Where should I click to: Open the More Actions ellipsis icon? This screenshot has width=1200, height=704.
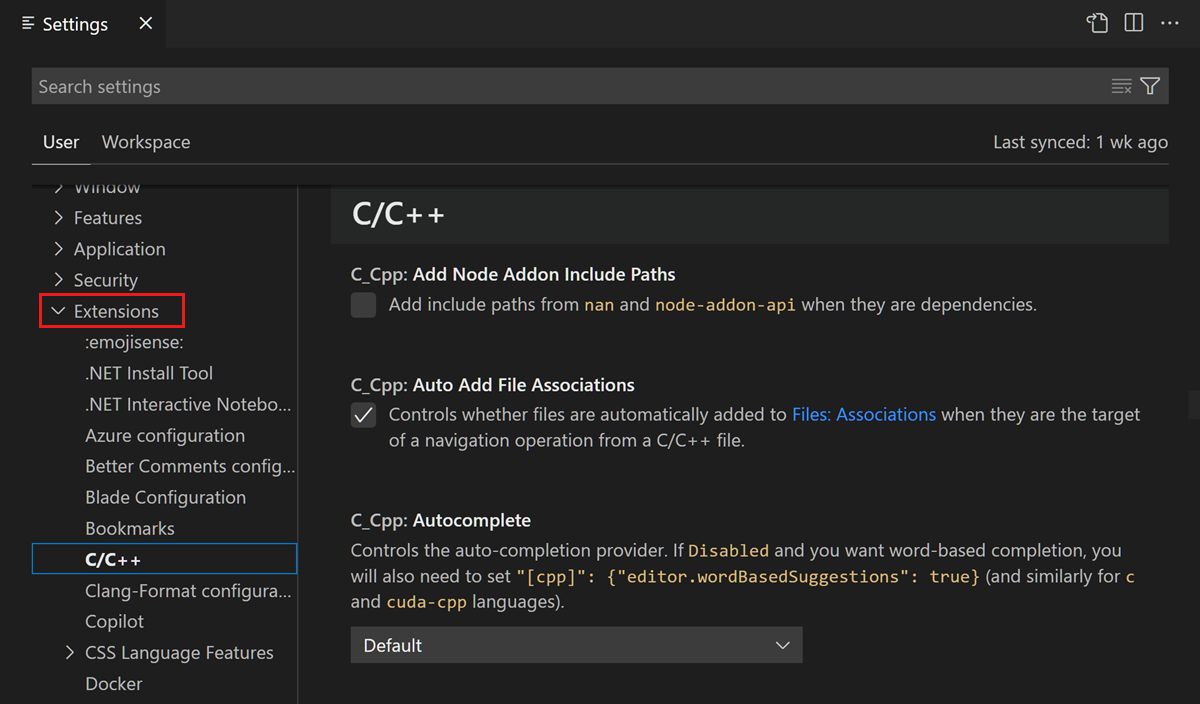coord(1170,22)
